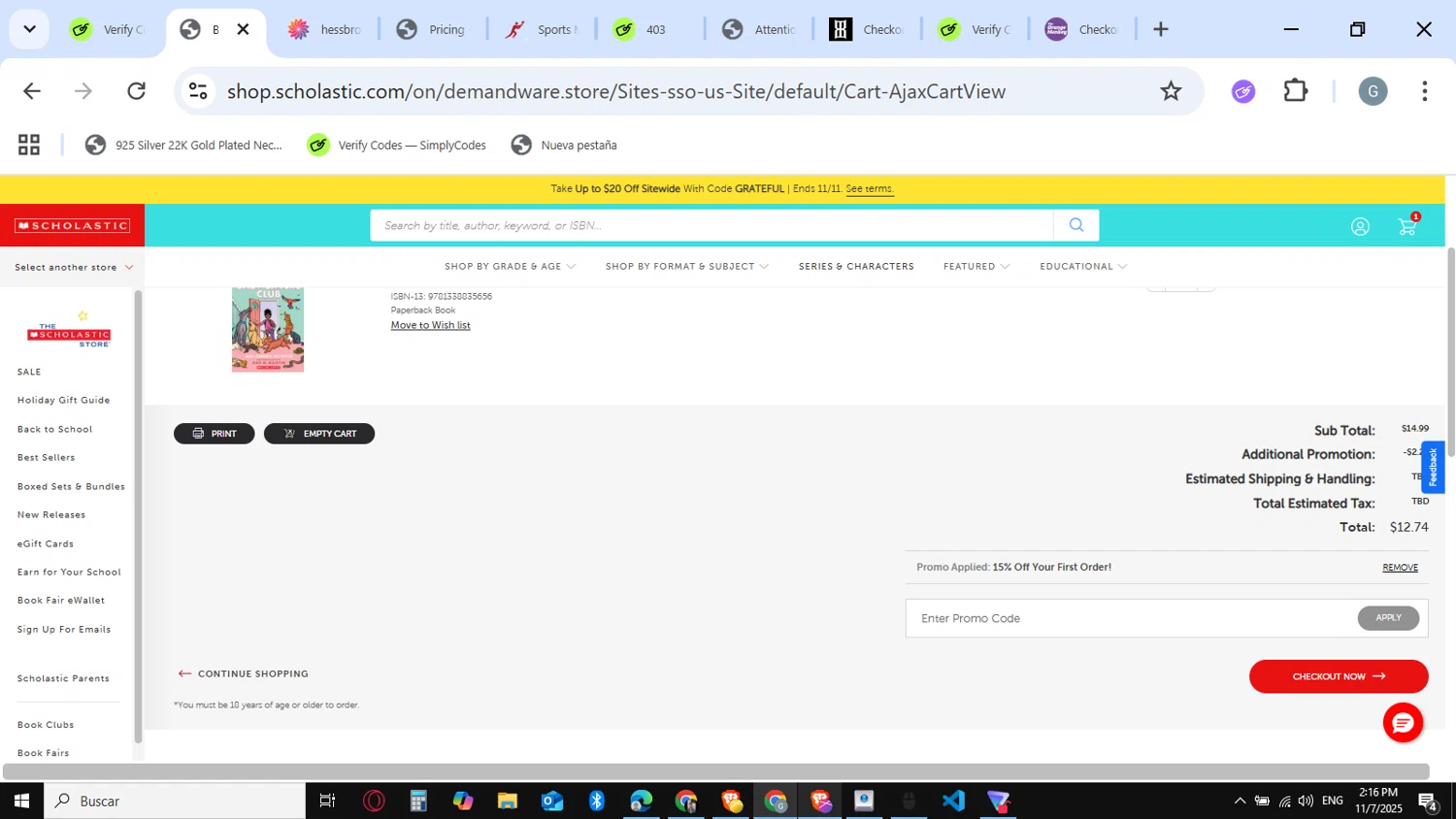Open Holiday Gift Guide in sidebar
Screen dimensions: 1456x819
point(63,400)
